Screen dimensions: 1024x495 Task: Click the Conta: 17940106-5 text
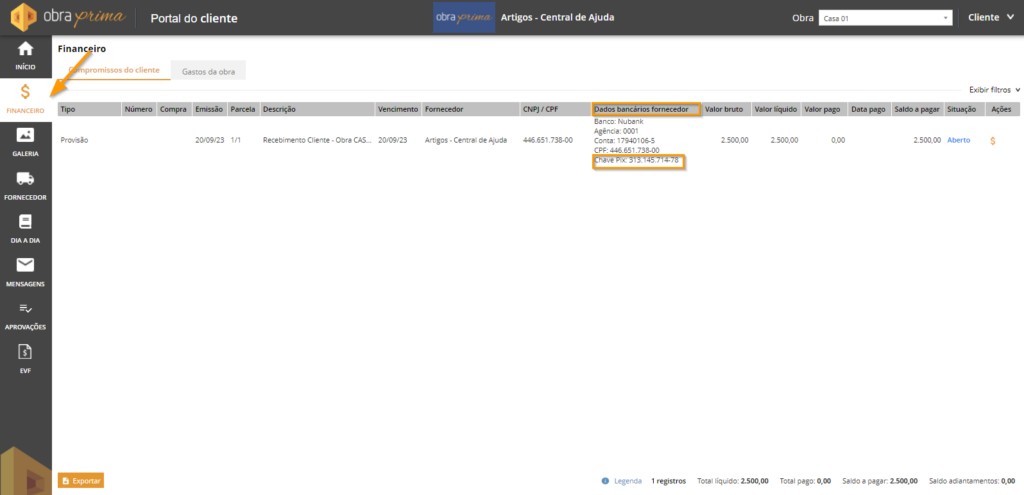tap(624, 140)
